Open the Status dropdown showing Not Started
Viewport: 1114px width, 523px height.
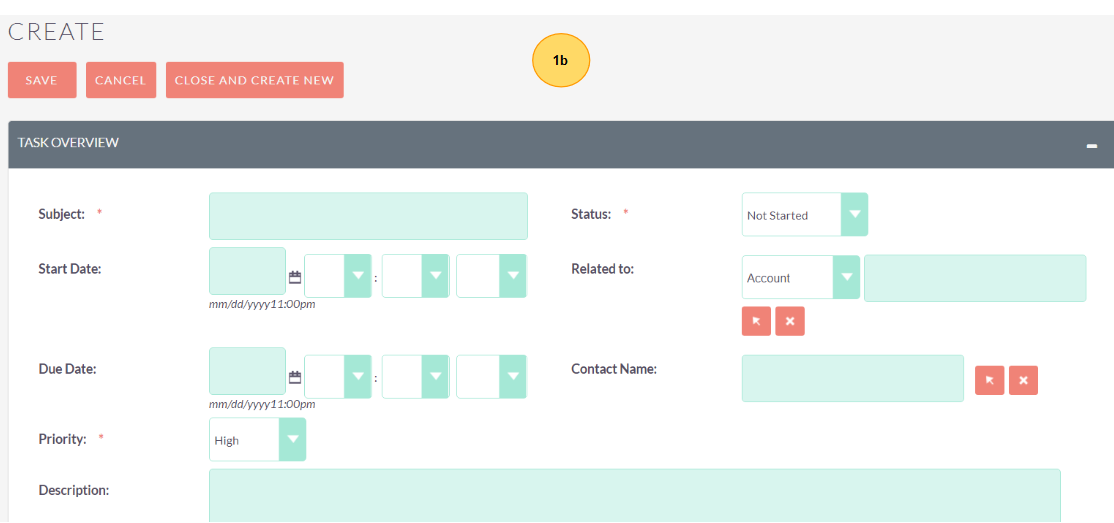pos(804,215)
